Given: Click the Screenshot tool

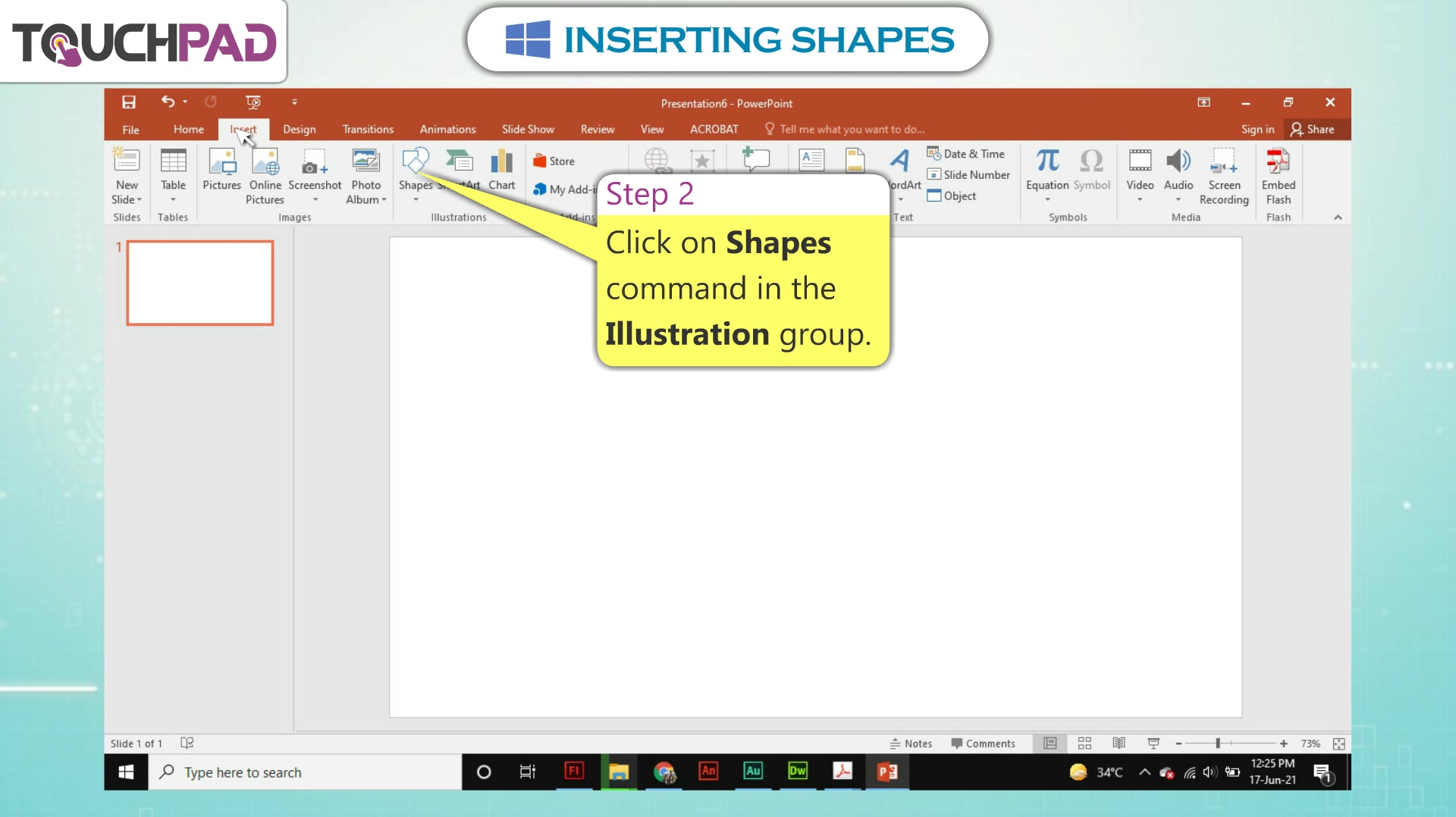Looking at the screenshot, I should [x=315, y=176].
